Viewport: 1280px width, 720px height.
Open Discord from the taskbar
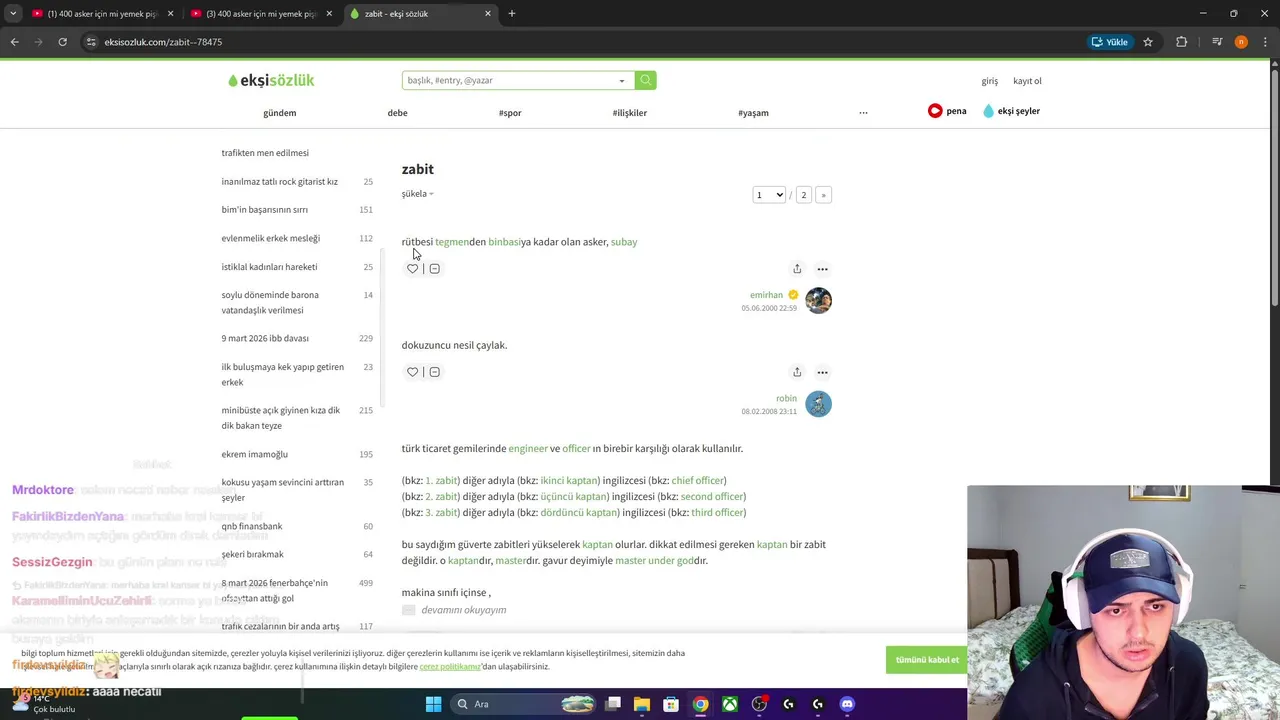[x=847, y=704]
